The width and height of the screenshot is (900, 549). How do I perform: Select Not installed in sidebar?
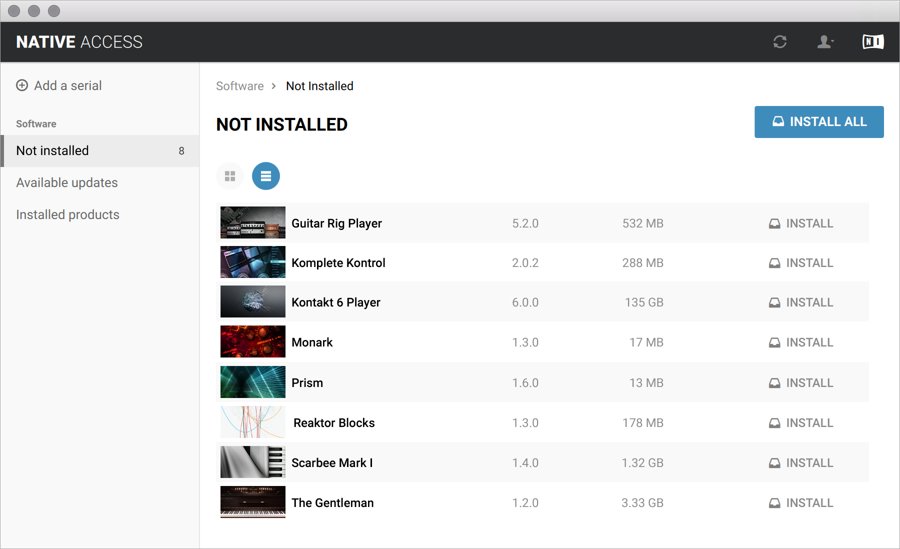pyautogui.click(x=53, y=151)
